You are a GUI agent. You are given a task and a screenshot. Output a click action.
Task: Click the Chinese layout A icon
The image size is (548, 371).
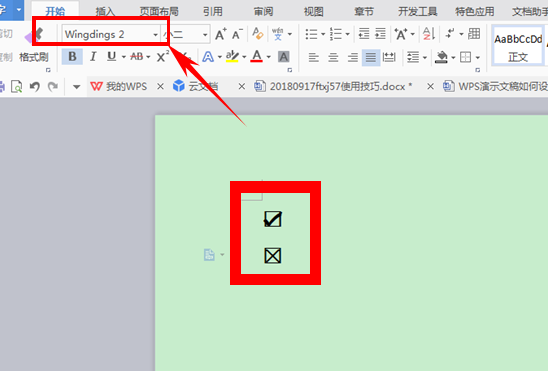tap(401, 34)
